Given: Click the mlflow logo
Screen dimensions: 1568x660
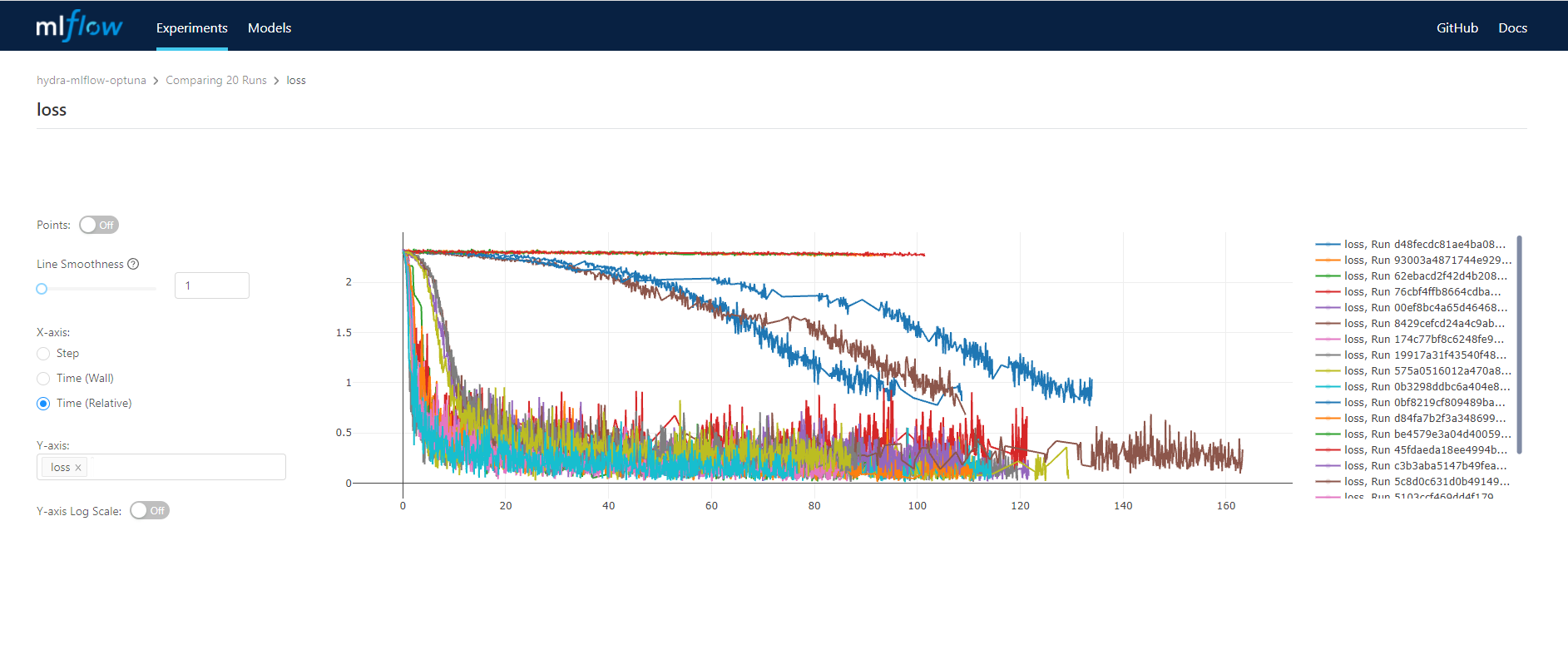Looking at the screenshot, I should (x=79, y=26).
